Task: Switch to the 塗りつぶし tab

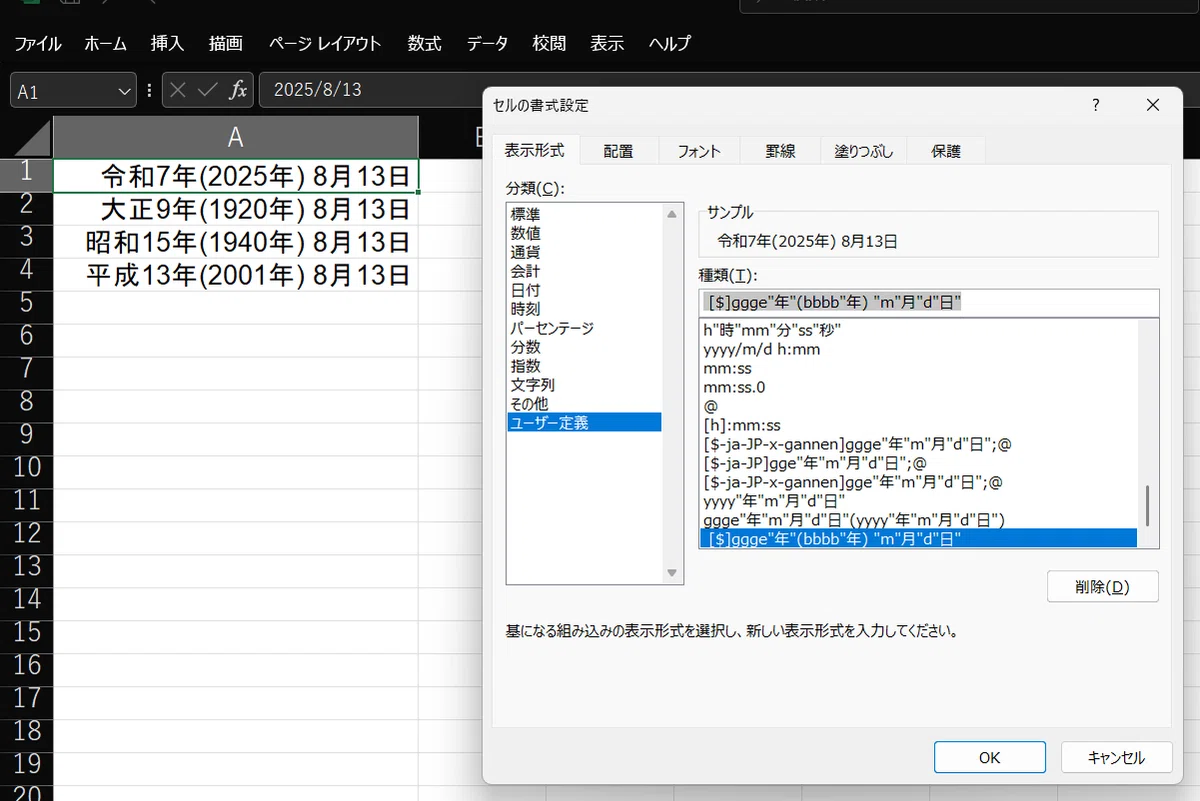Action: 864,151
